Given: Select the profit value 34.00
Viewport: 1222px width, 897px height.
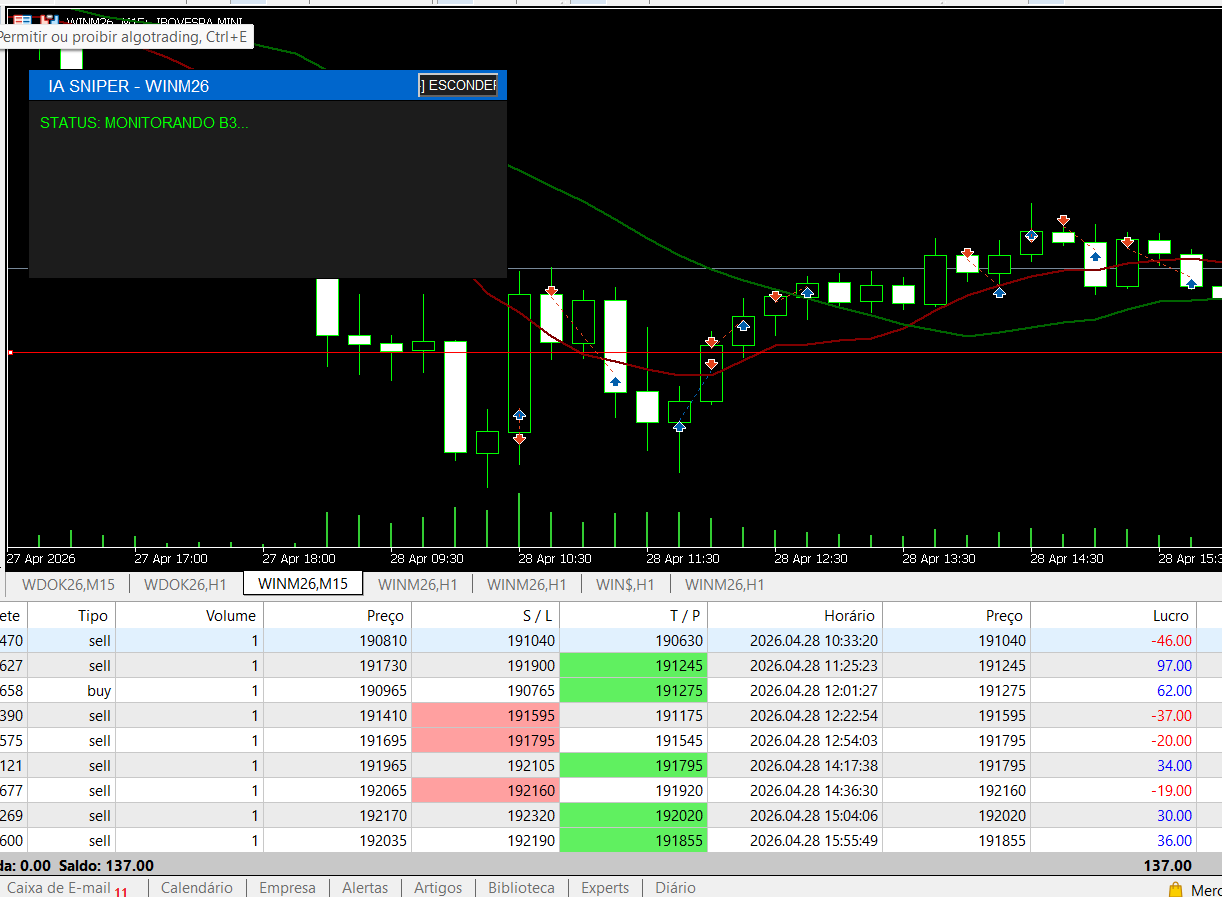Looking at the screenshot, I should (x=1174, y=765).
